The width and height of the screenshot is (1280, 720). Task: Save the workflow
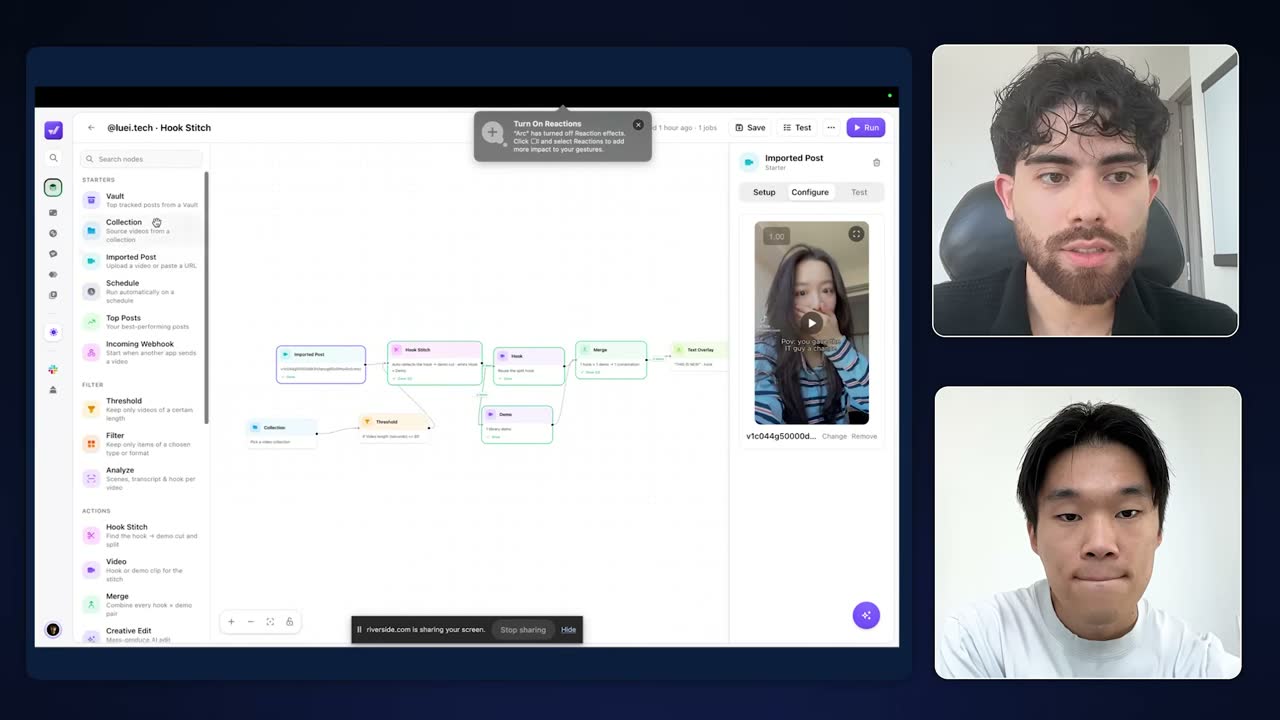tap(750, 128)
